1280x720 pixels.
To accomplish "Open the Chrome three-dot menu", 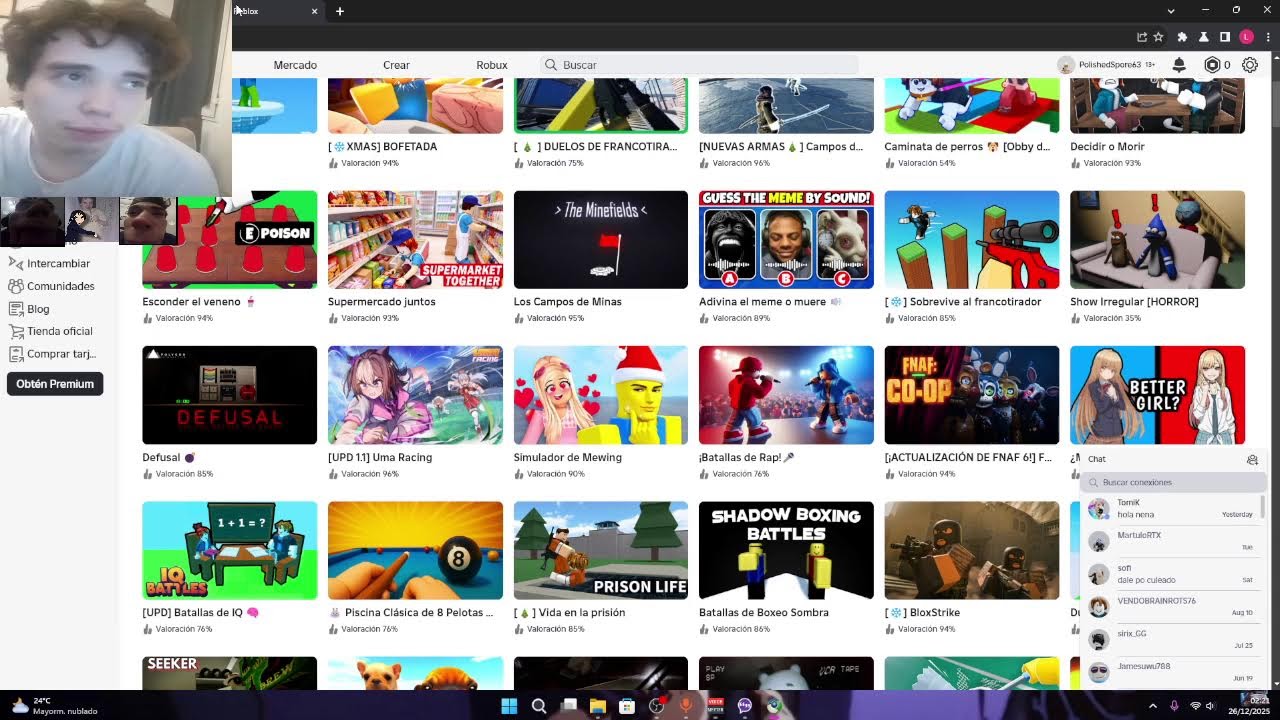I will [x=1268, y=37].
